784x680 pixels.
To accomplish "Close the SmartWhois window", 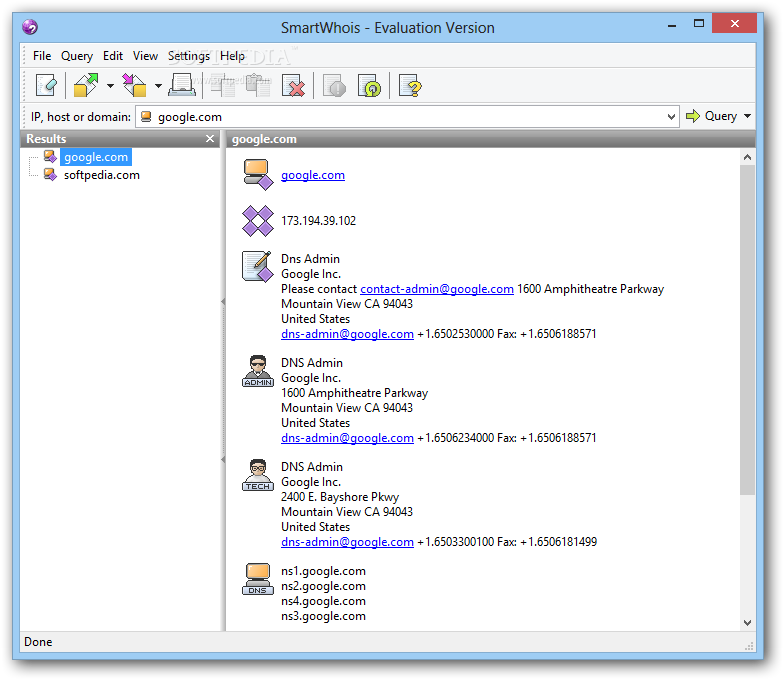I will click(734, 24).
